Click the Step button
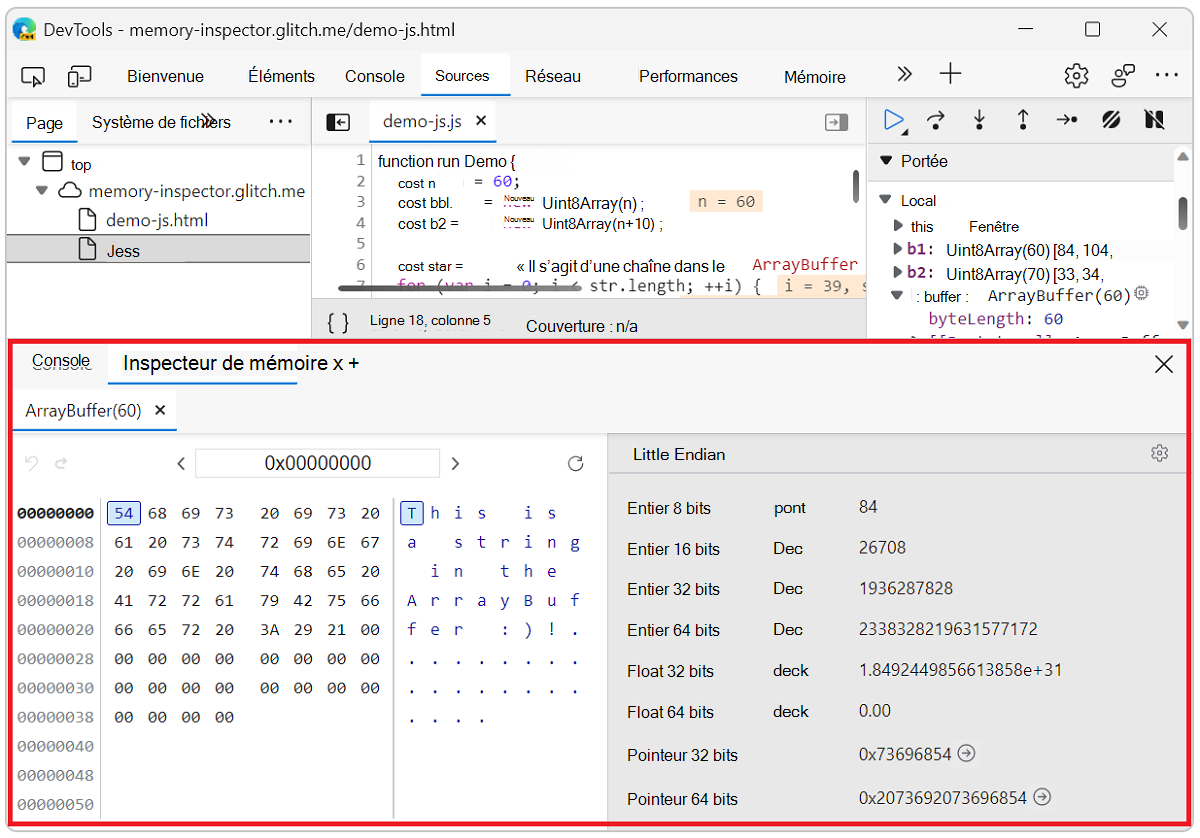 pyautogui.click(x=1067, y=120)
